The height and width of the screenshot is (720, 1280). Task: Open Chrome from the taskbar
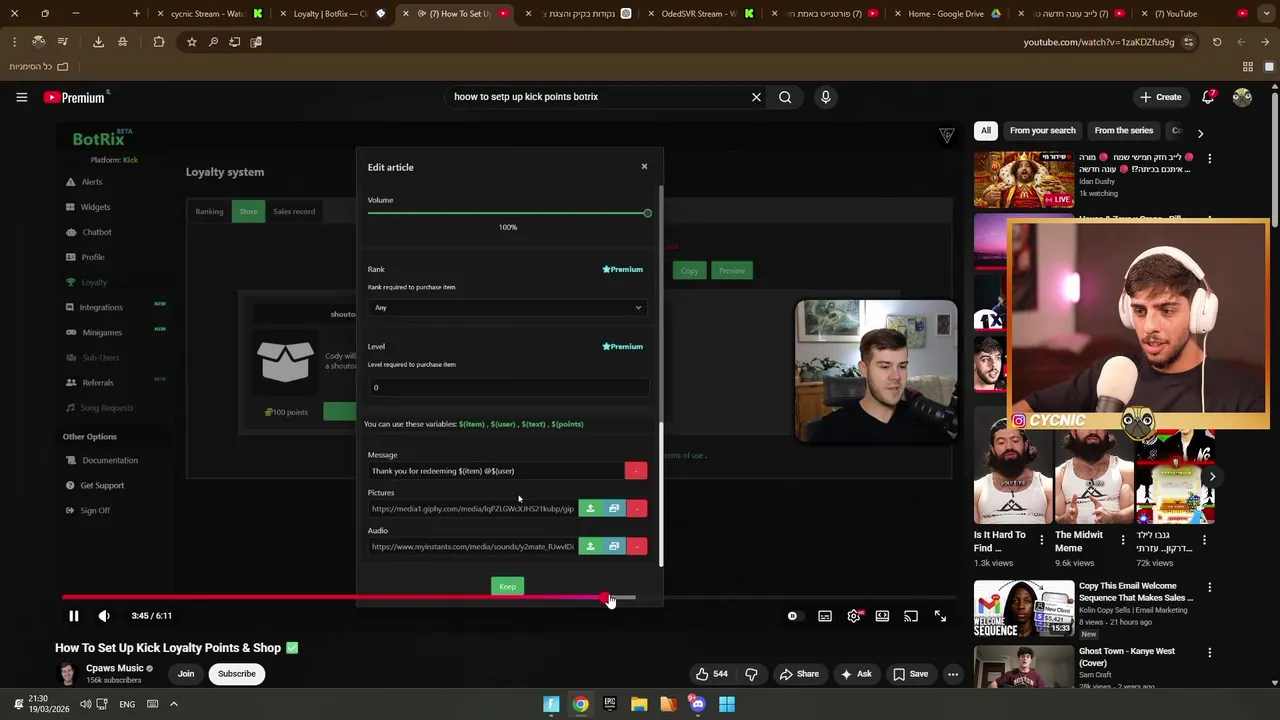pyautogui.click(x=580, y=704)
